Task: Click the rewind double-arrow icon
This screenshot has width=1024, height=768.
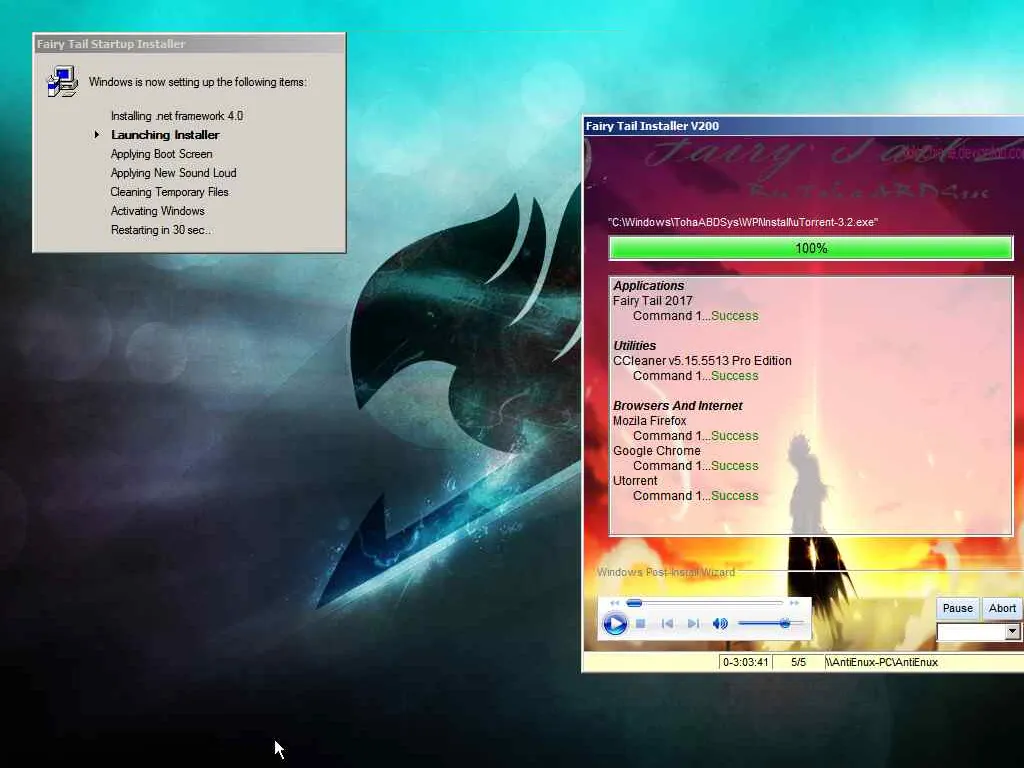Action: pos(614,603)
